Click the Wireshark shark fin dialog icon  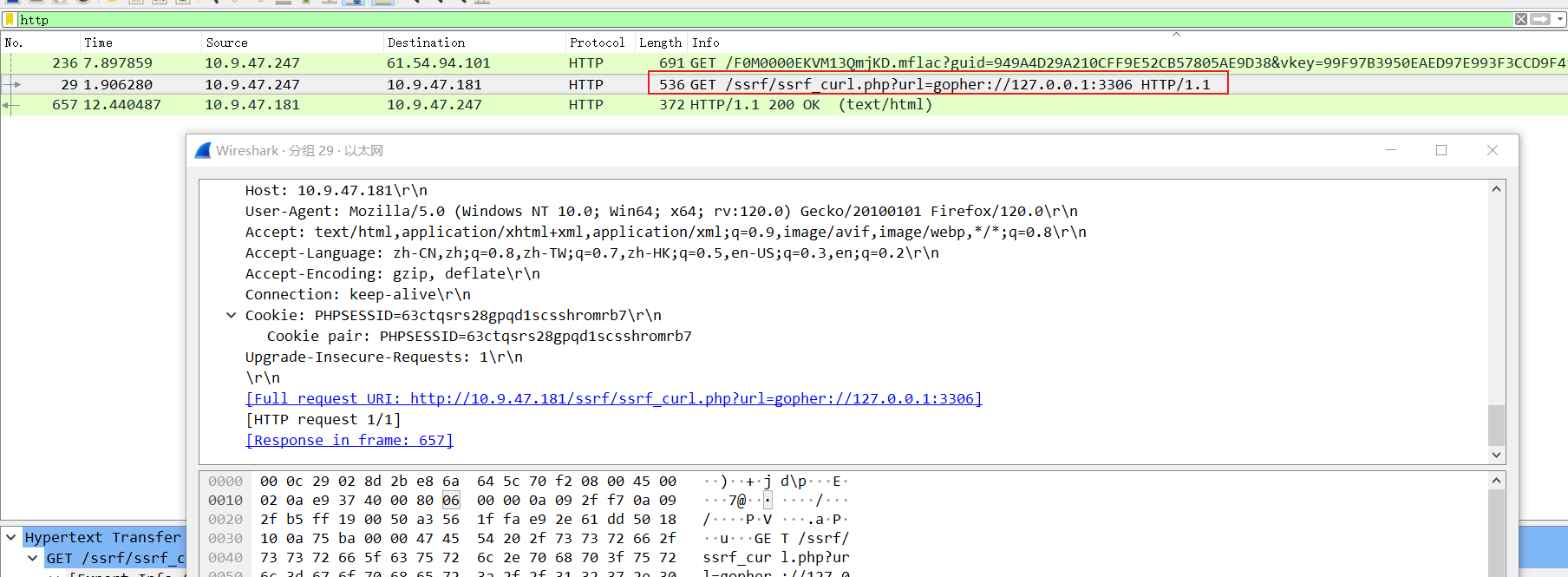pyautogui.click(x=203, y=150)
